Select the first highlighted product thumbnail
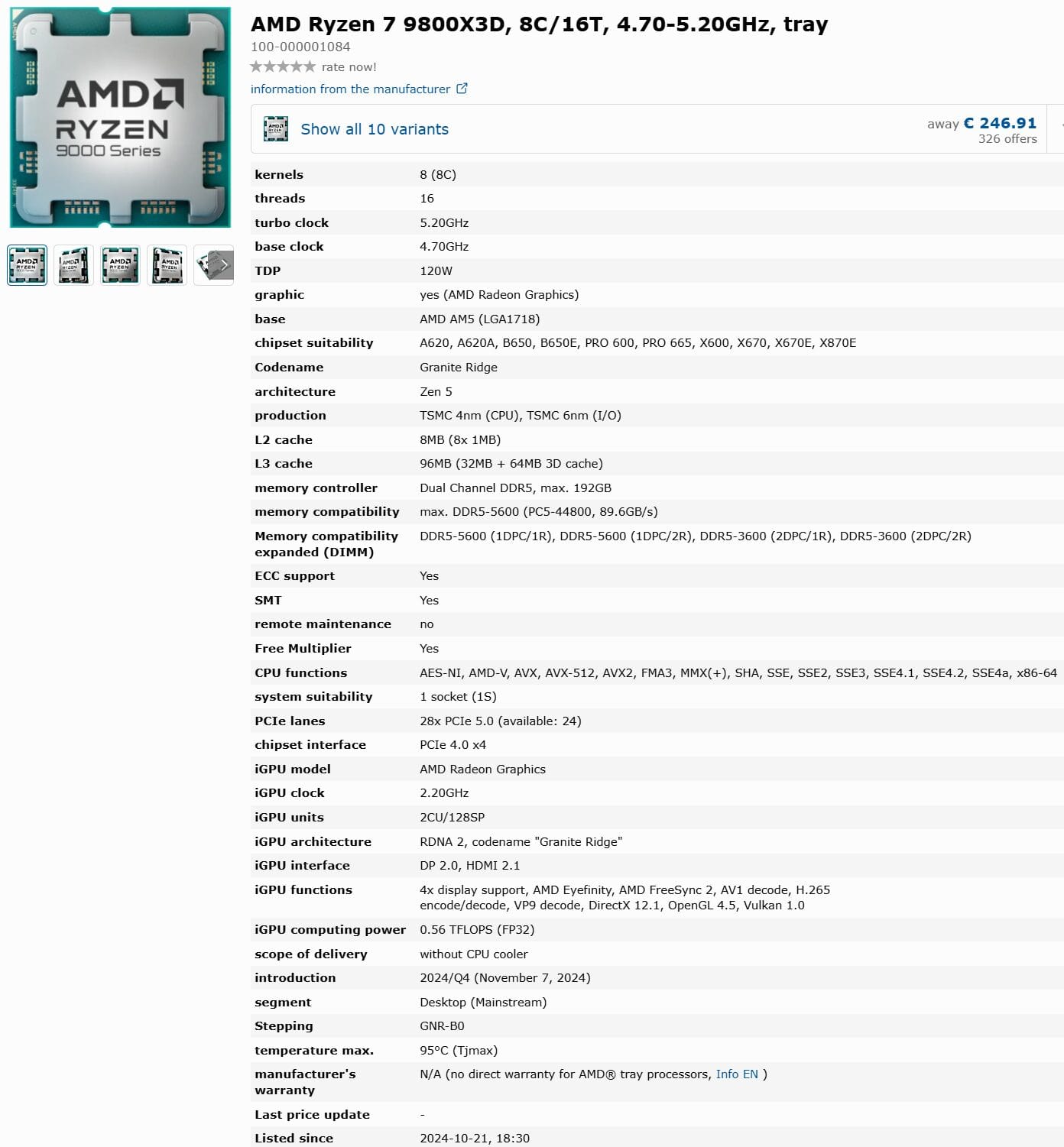 tap(27, 264)
